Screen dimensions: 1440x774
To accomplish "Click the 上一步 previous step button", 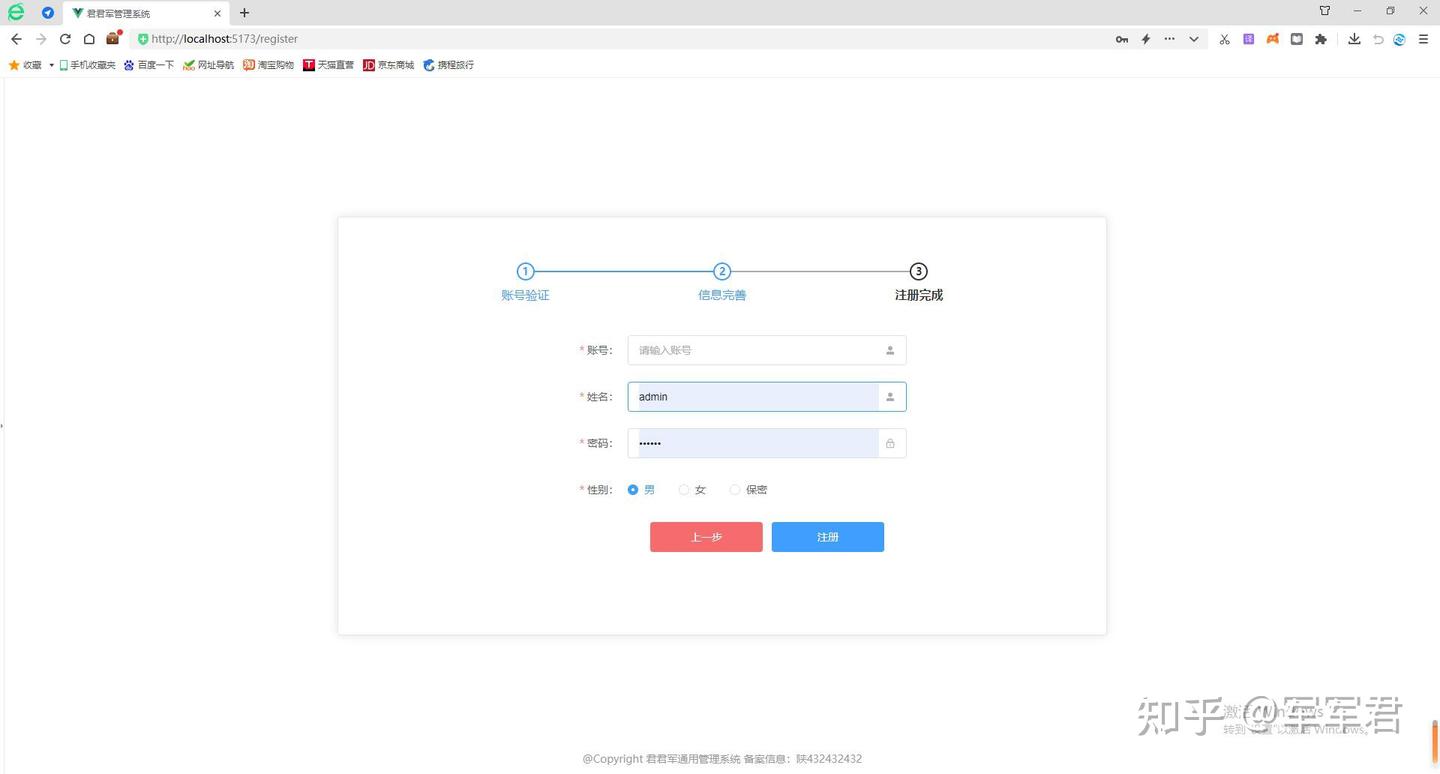I will click(x=705, y=537).
